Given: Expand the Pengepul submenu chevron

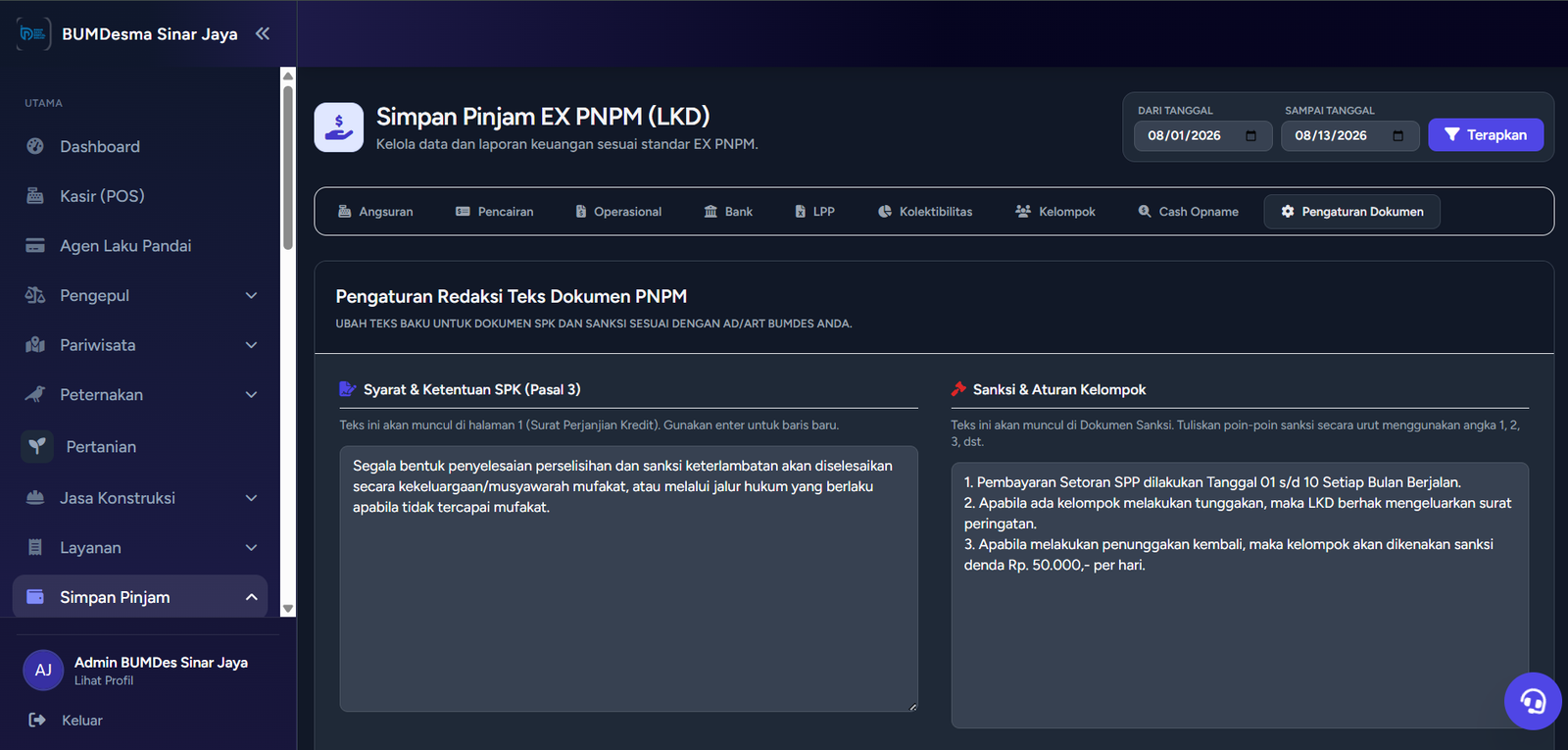Looking at the screenshot, I should [x=251, y=295].
